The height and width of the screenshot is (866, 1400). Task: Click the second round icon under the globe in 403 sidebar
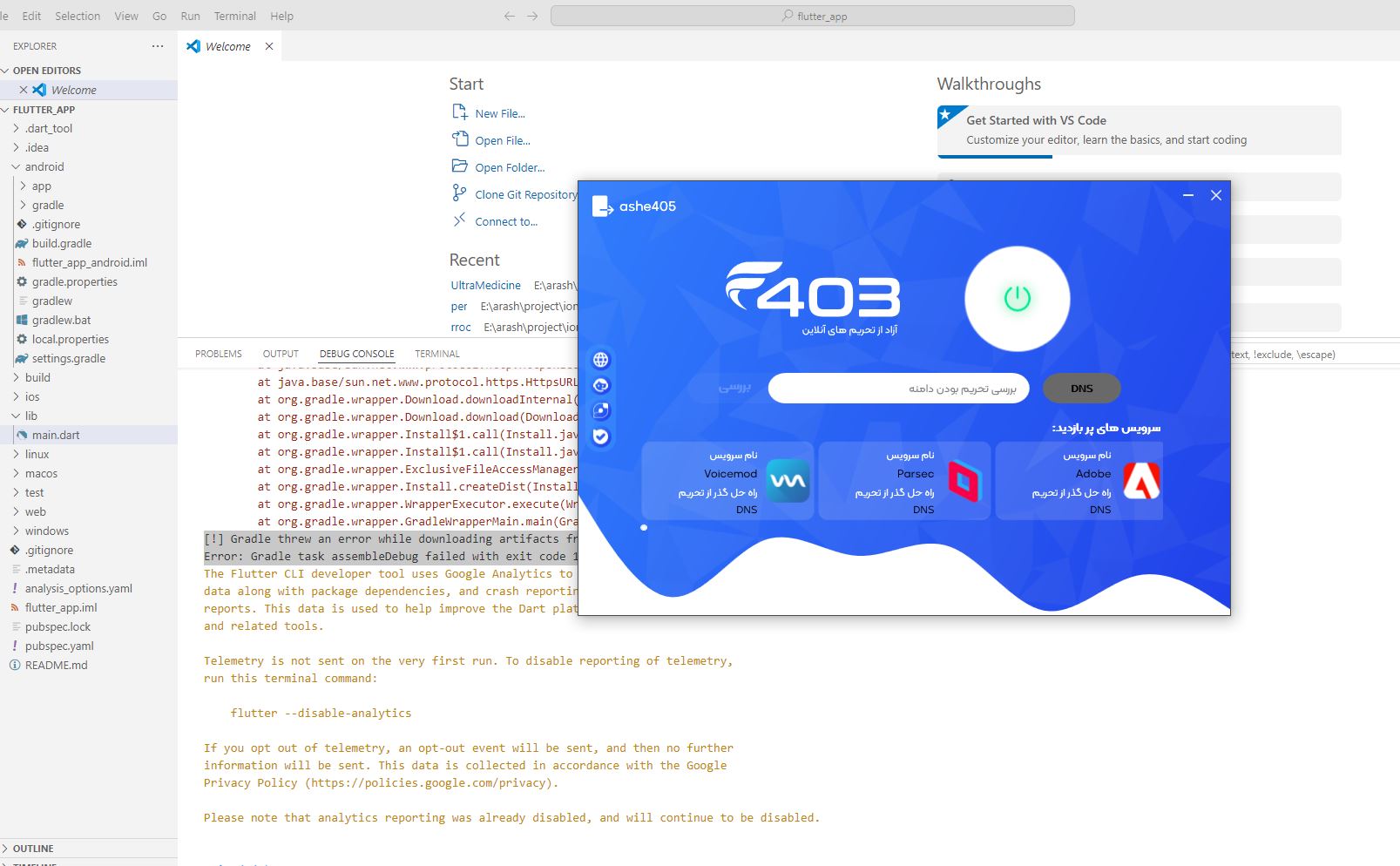[600, 385]
